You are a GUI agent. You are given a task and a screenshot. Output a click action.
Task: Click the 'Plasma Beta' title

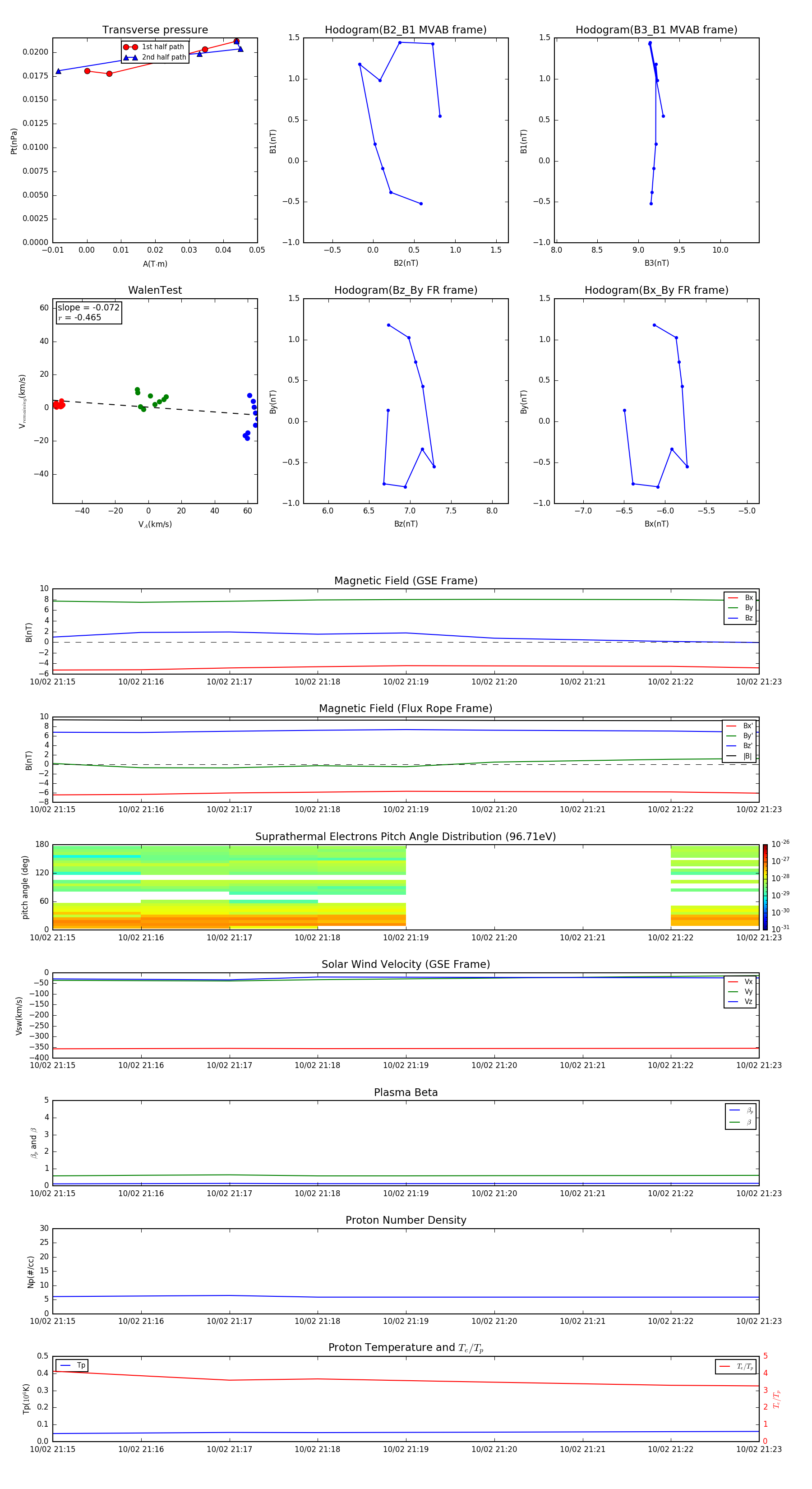point(406,1092)
